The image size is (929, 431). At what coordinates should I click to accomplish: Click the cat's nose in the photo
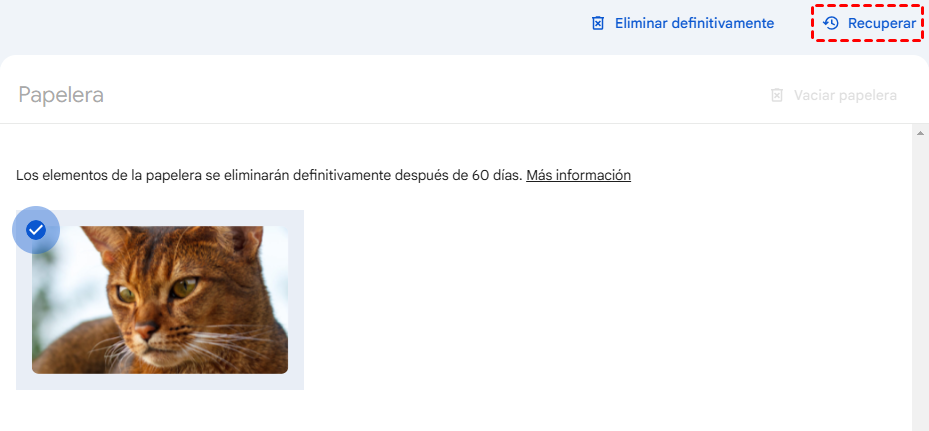[145, 328]
